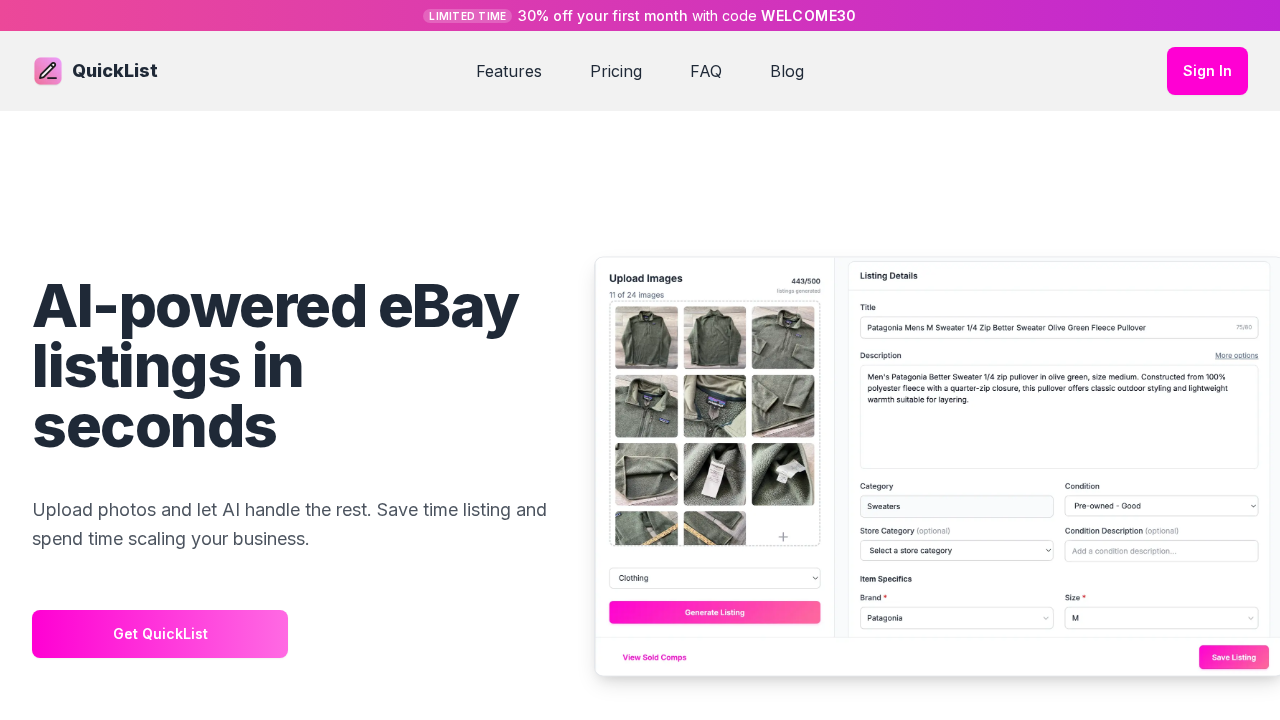Select the first sweater photo thumbnail
The width and height of the screenshot is (1280, 720).
click(x=646, y=338)
